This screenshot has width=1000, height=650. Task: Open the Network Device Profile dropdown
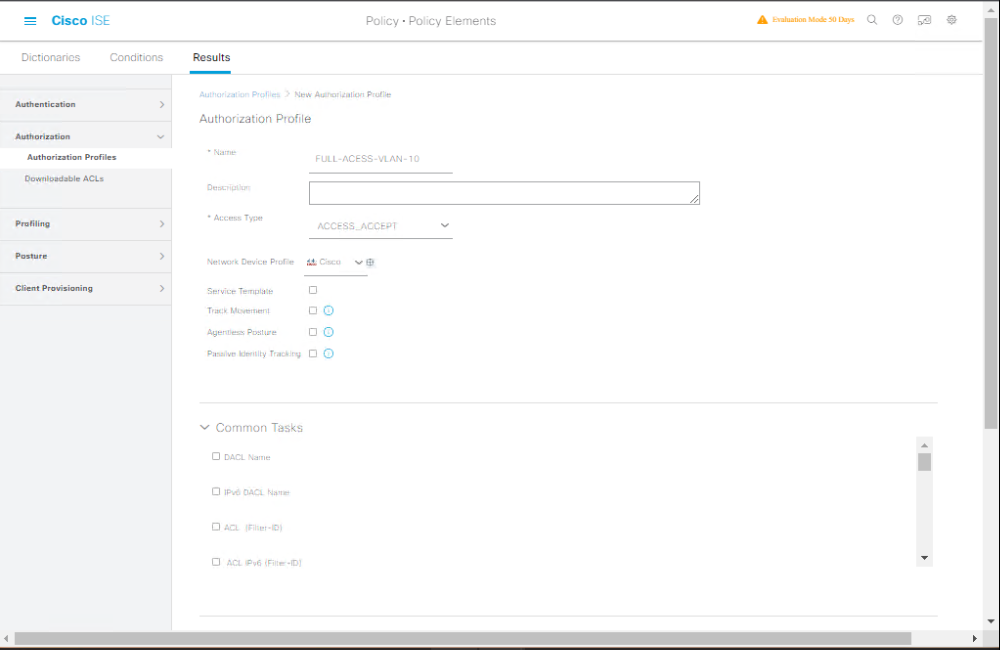pyautogui.click(x=335, y=262)
